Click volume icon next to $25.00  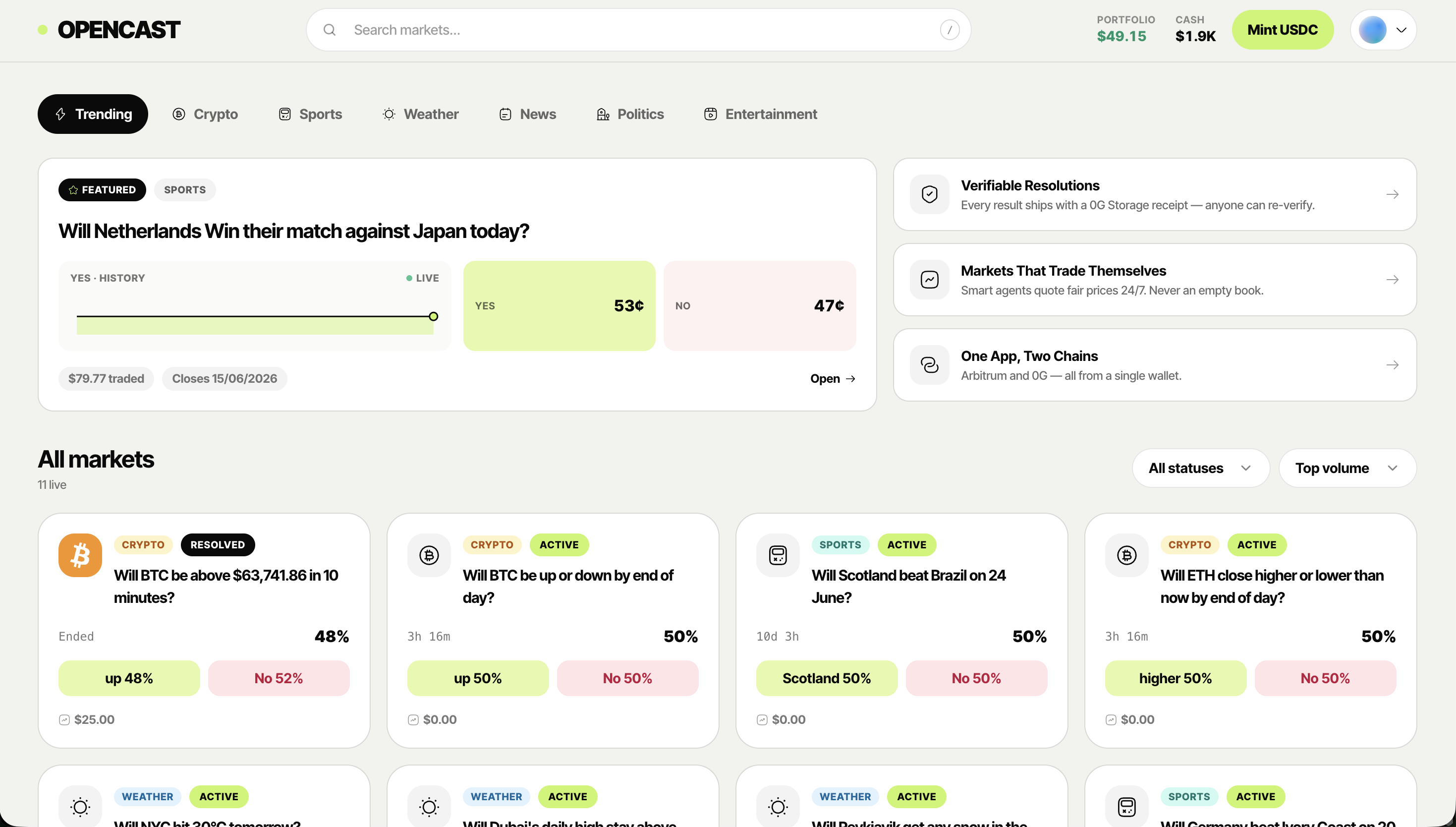pos(64,719)
